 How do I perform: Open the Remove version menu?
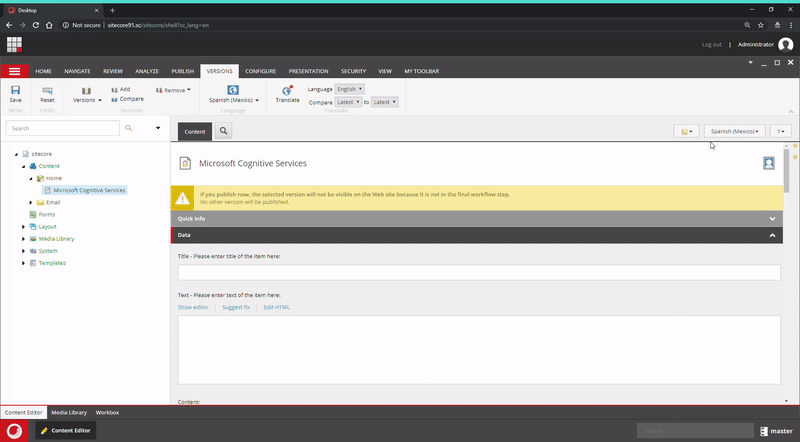click(x=173, y=90)
